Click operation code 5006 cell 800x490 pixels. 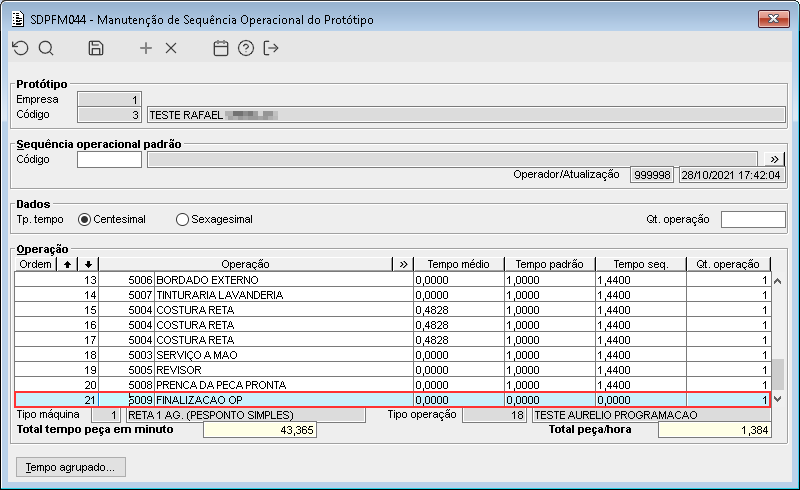coord(126,280)
